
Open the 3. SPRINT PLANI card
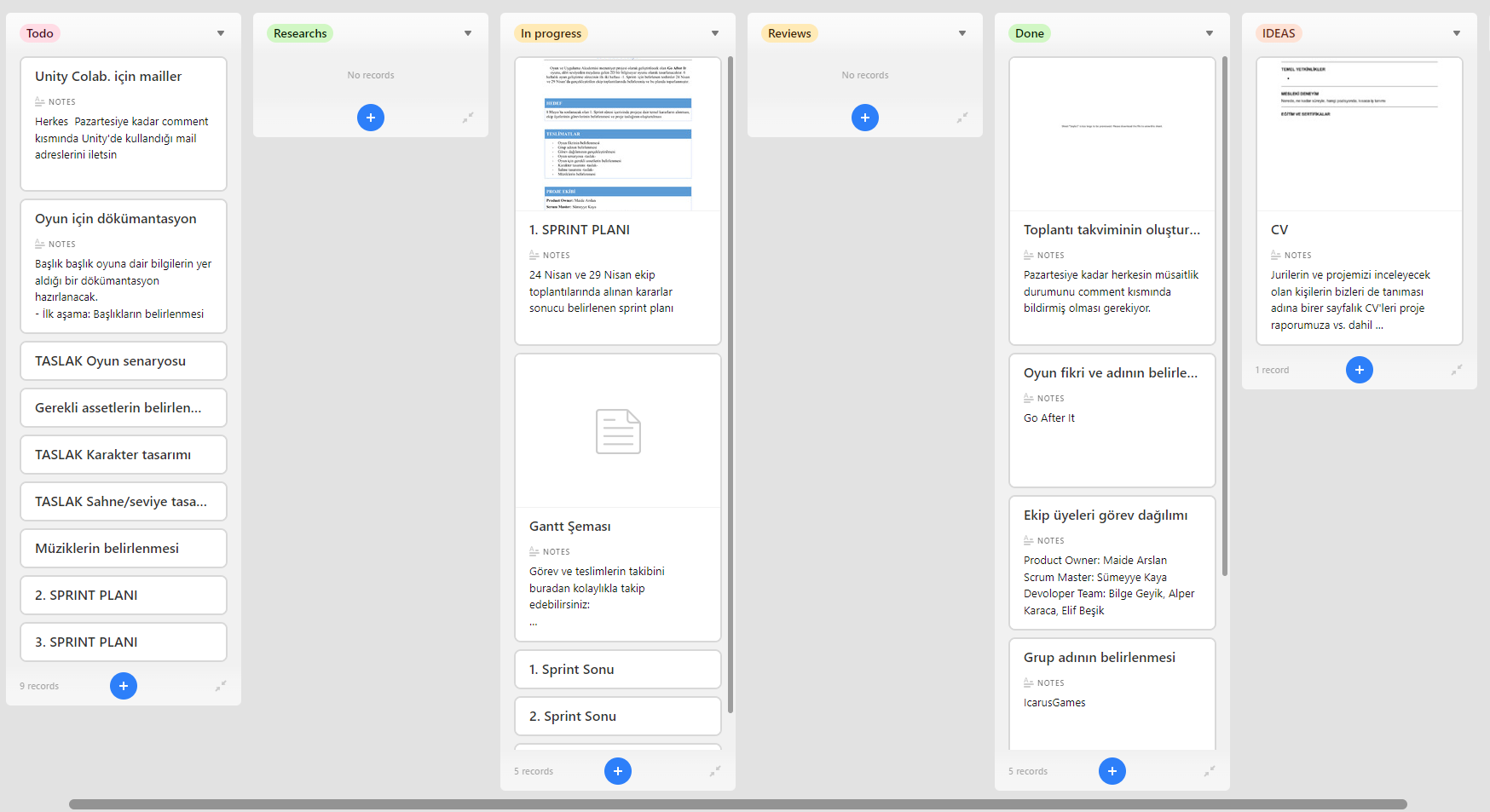(124, 642)
